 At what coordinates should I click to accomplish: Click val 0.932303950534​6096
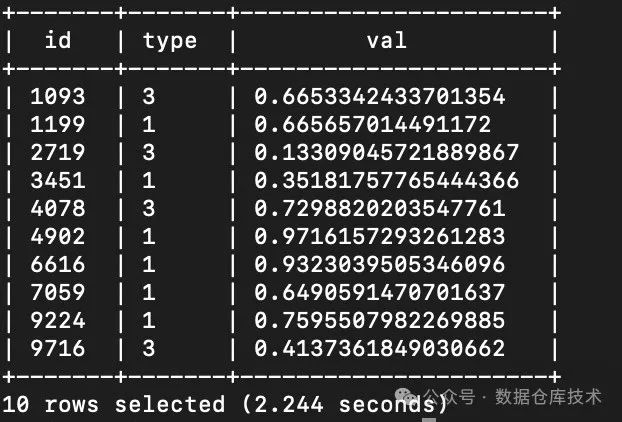coord(380,264)
